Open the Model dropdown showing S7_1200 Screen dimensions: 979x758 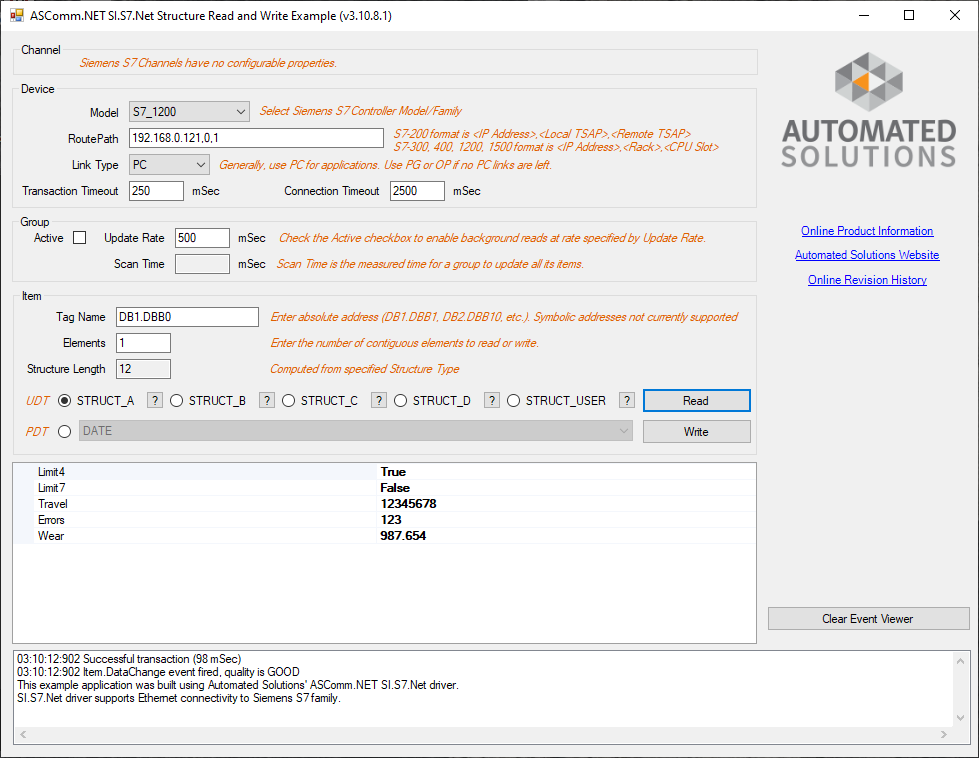[188, 111]
